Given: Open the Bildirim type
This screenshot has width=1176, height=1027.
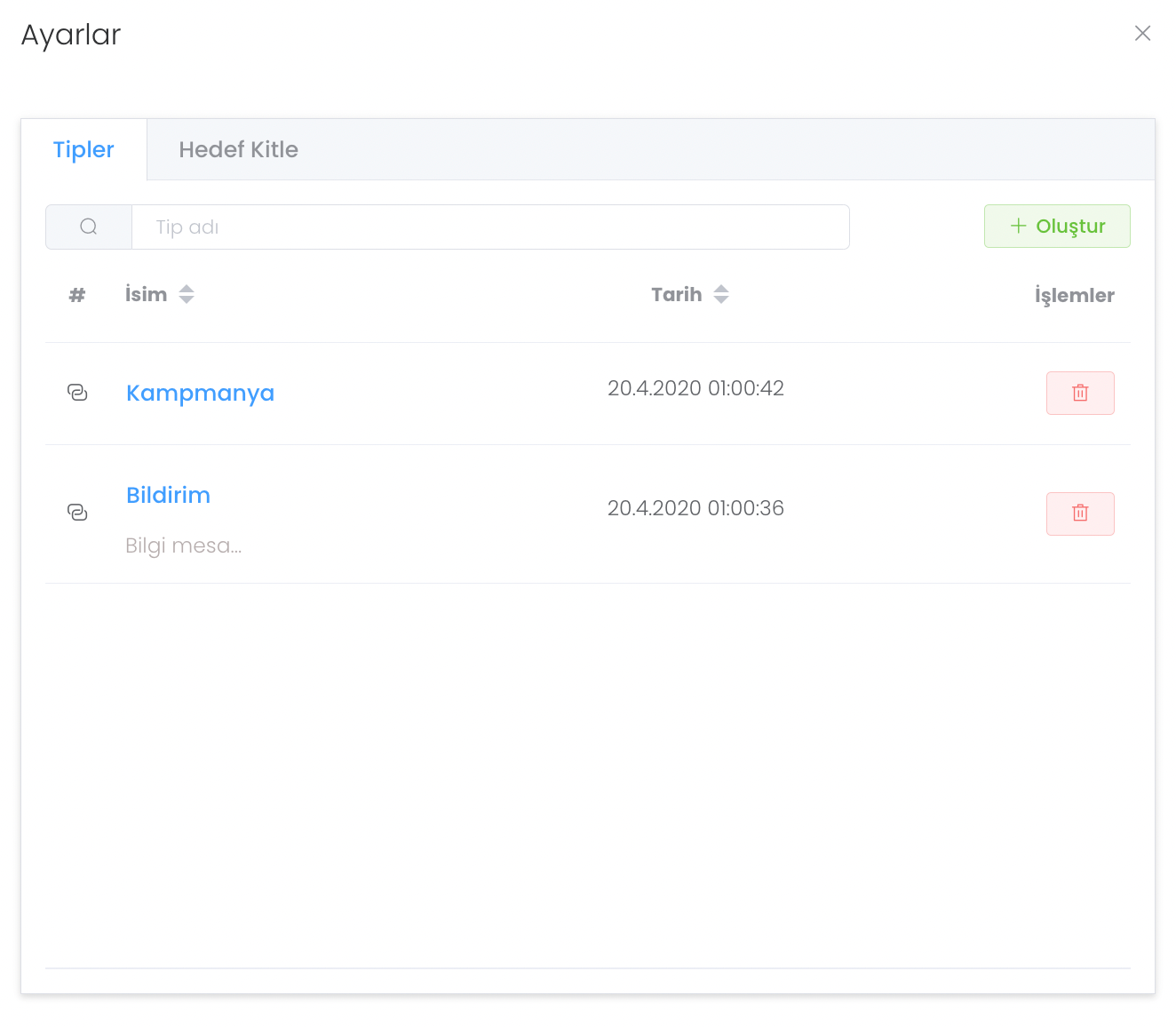Looking at the screenshot, I should [168, 495].
